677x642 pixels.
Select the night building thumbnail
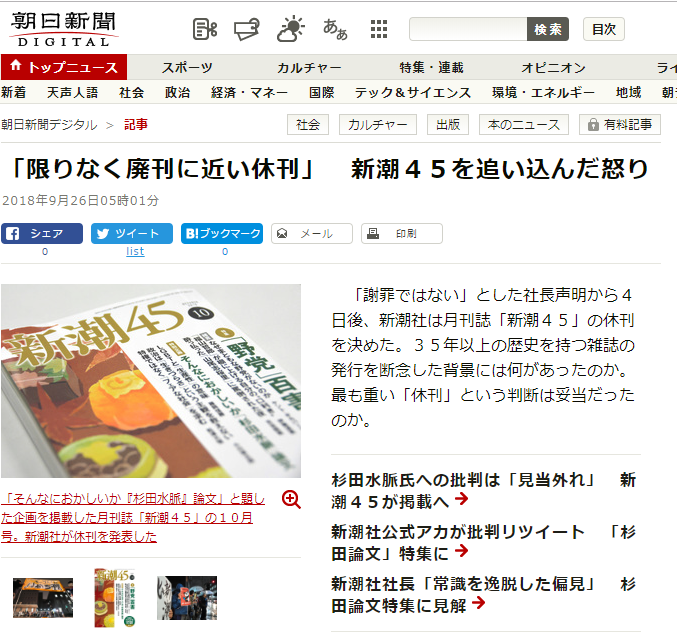click(x=43, y=598)
